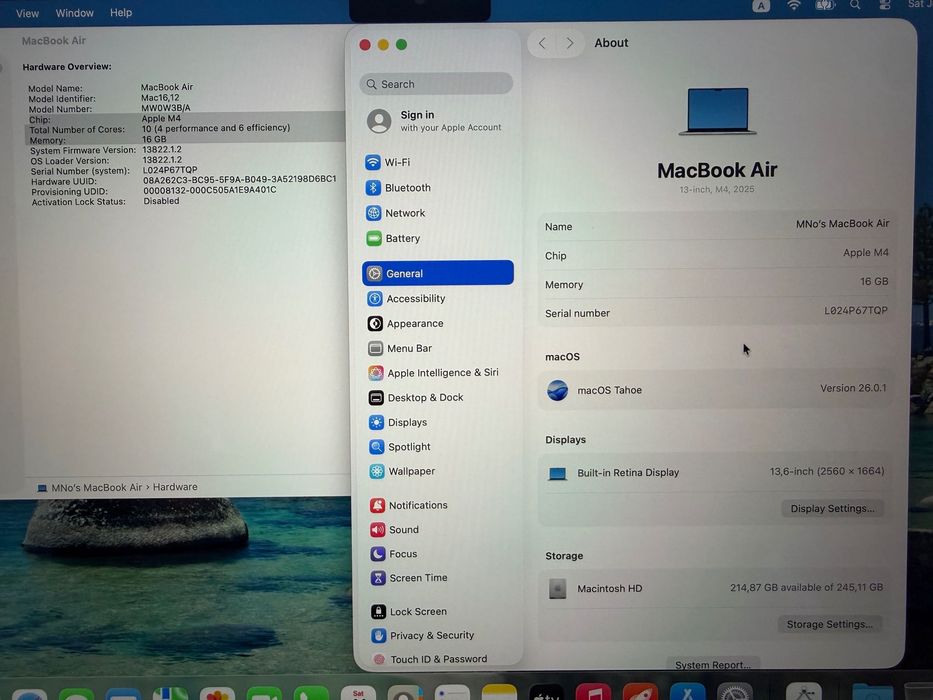The height and width of the screenshot is (700, 933).
Task: Click Hardware in the path bar
Action: 175,487
